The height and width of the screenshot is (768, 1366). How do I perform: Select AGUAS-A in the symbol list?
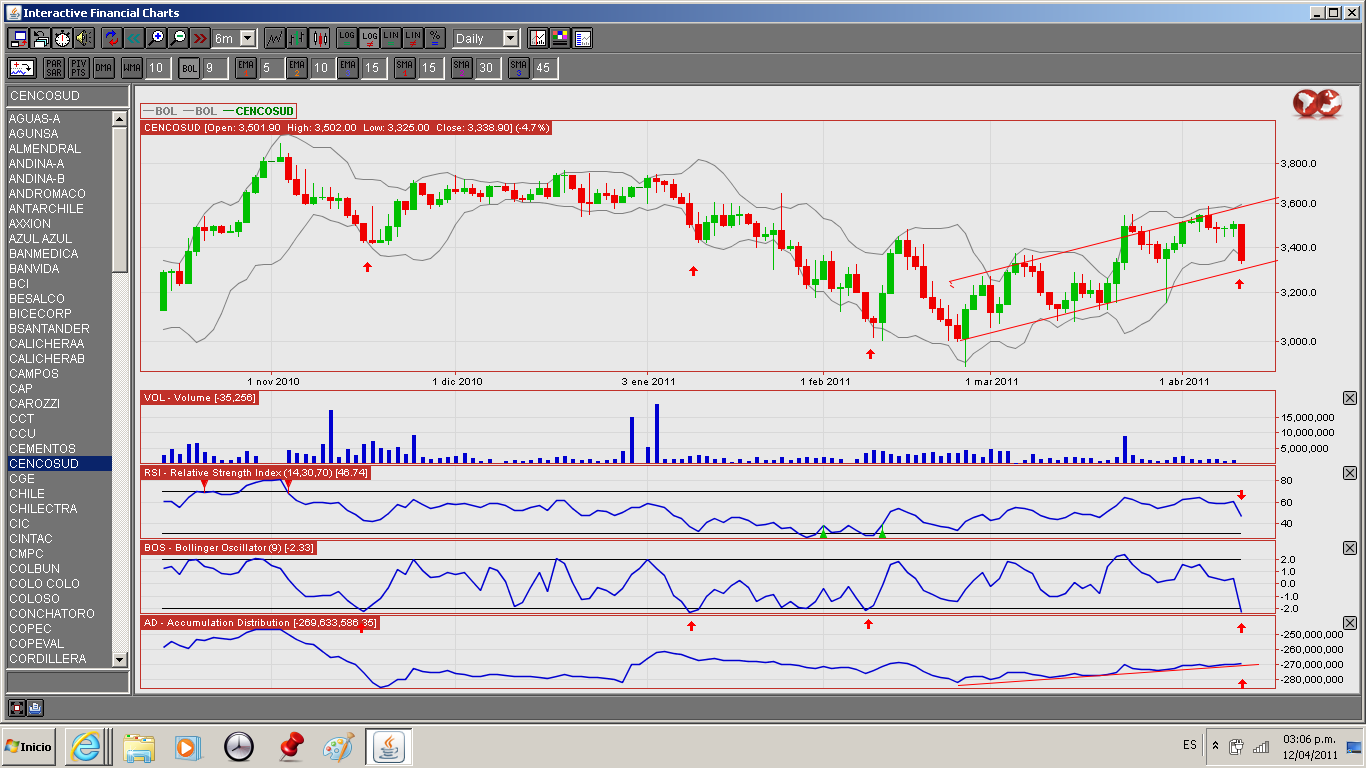pos(59,118)
